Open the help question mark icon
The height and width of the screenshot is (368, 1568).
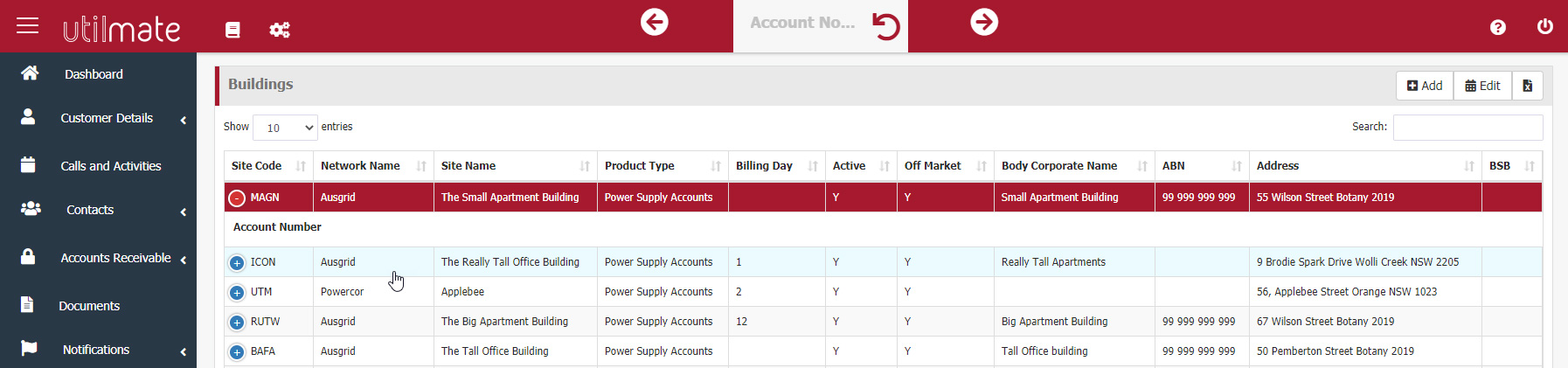pyautogui.click(x=1497, y=27)
